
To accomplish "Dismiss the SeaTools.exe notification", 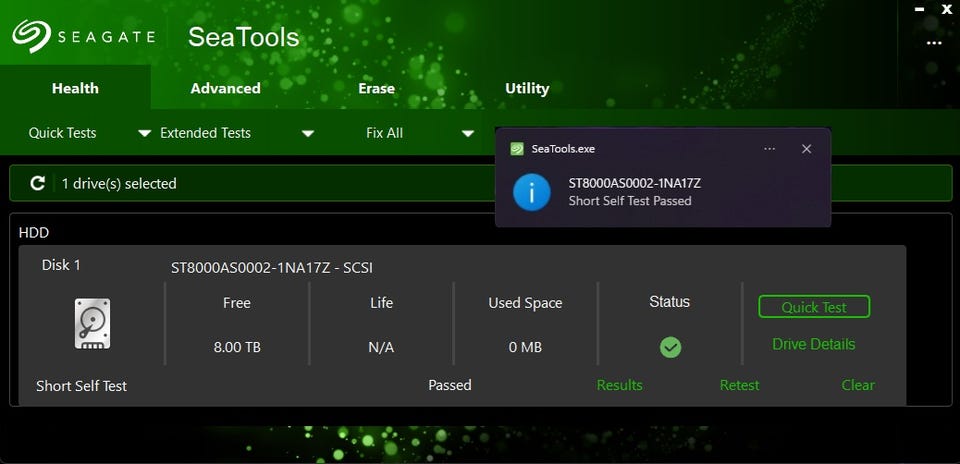I will coord(806,149).
